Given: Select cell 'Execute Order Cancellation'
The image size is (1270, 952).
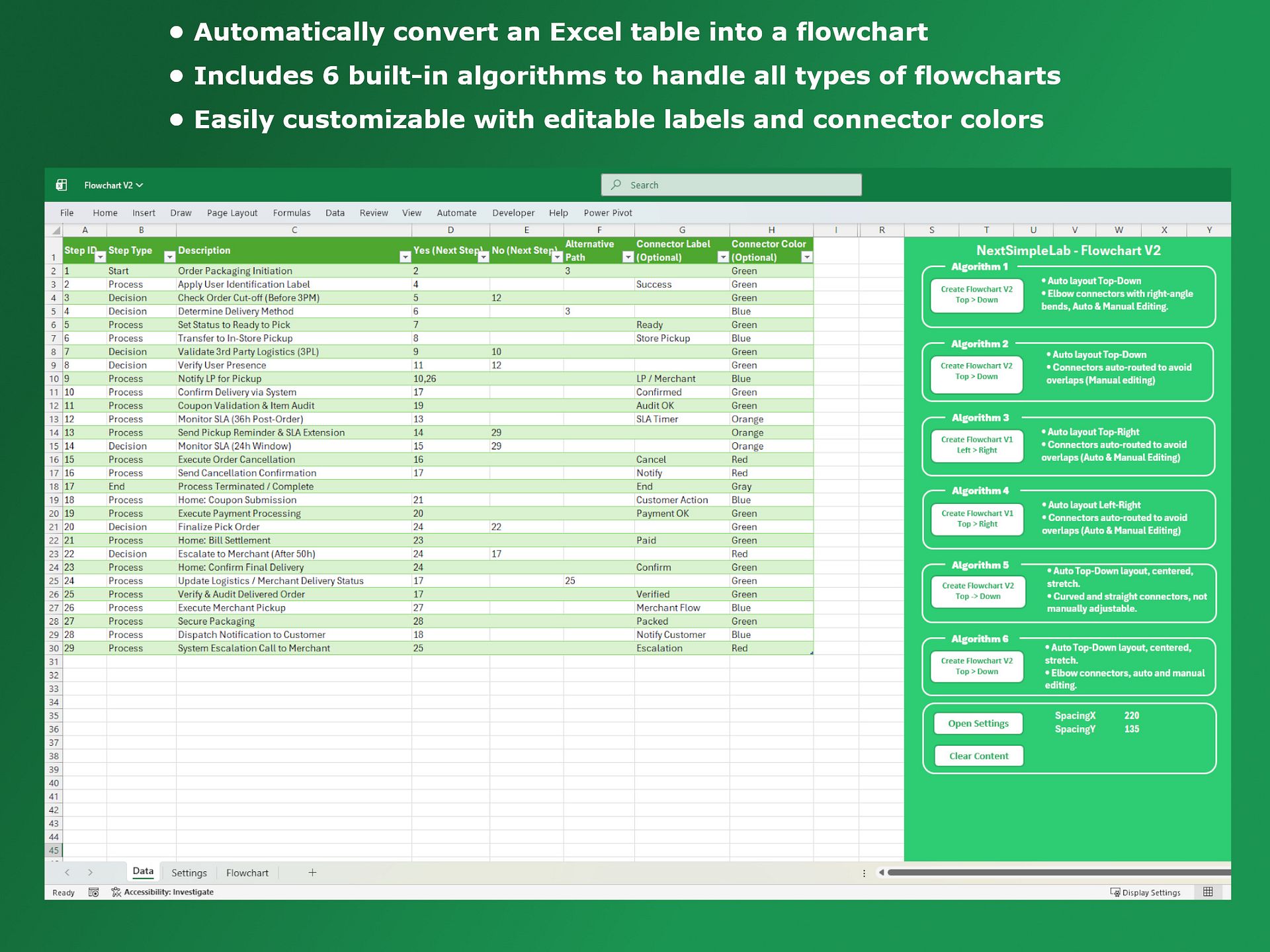Looking at the screenshot, I should [x=294, y=459].
